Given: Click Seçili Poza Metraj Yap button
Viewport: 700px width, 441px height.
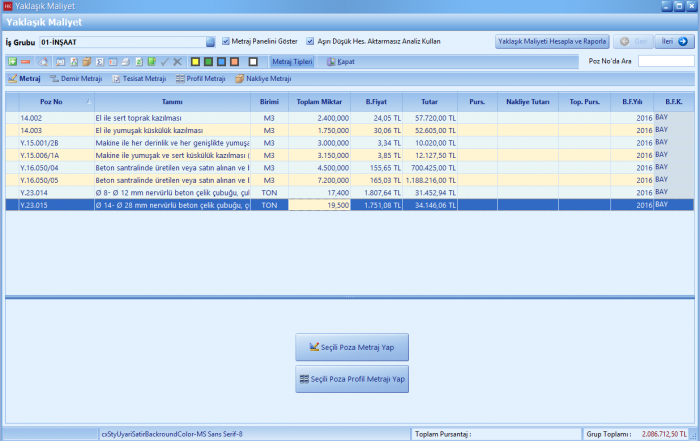Looking at the screenshot, I should click(352, 347).
